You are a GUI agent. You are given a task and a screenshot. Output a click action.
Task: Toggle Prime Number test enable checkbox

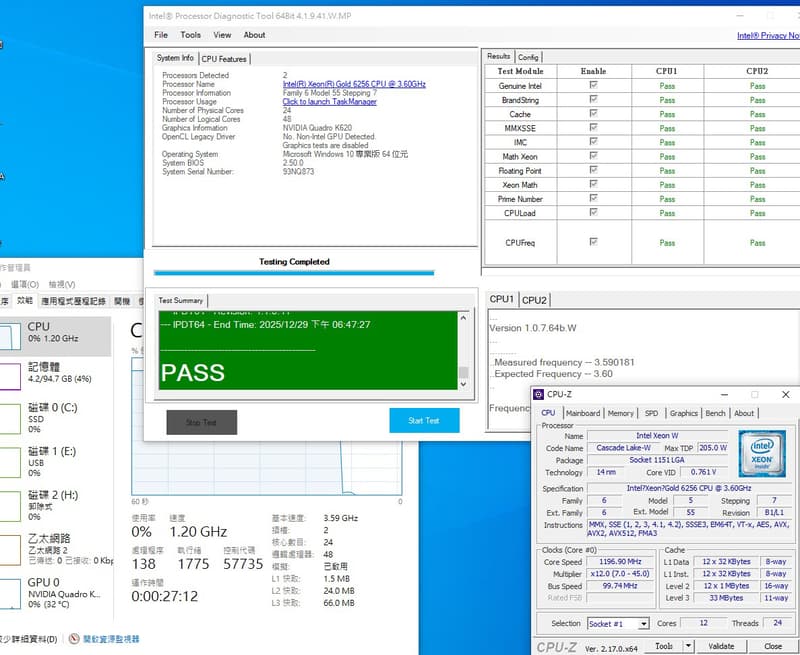[593, 198]
